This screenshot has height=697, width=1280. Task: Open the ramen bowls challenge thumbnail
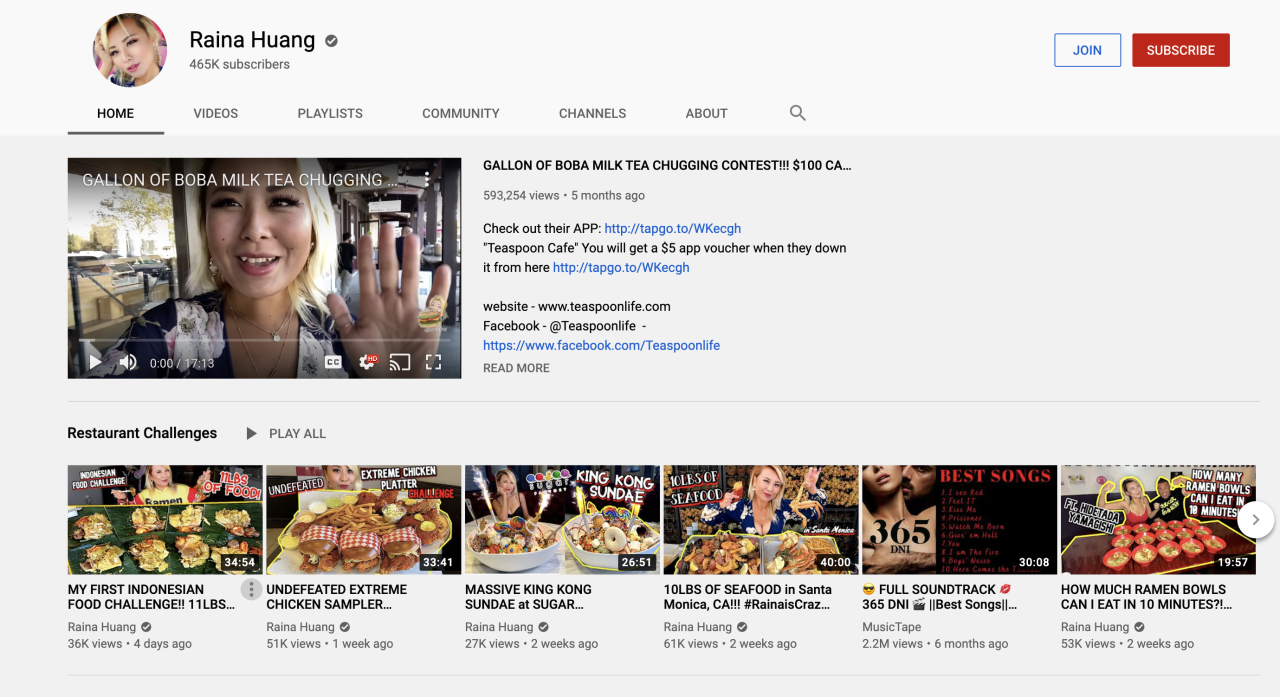[1158, 519]
